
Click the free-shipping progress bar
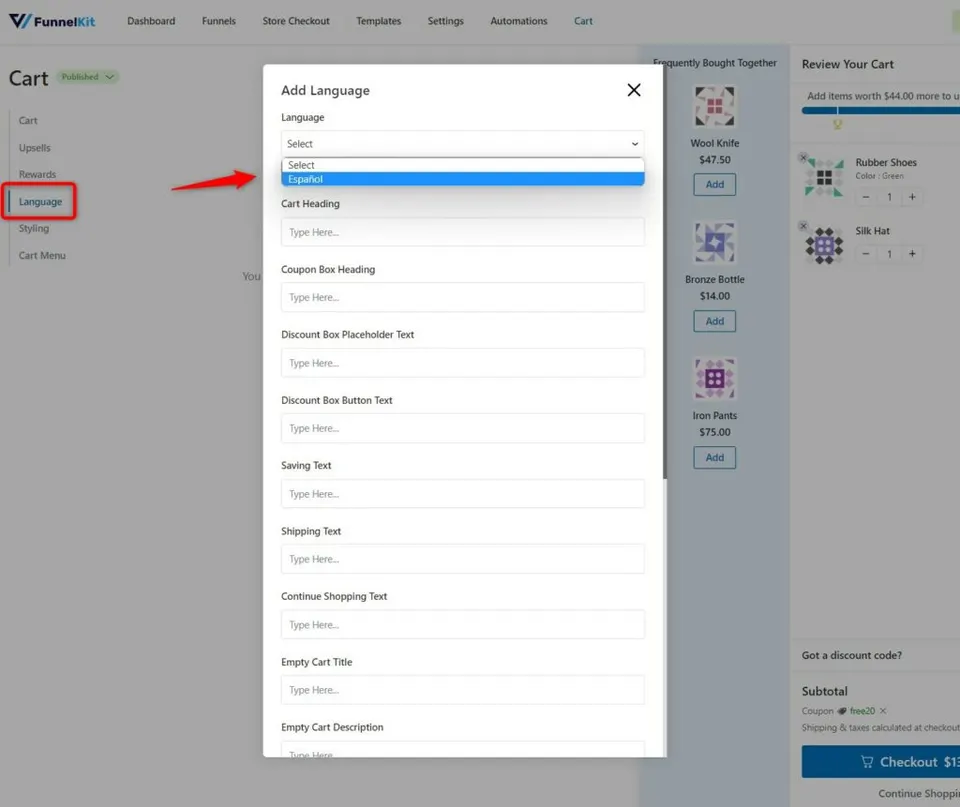click(x=881, y=111)
